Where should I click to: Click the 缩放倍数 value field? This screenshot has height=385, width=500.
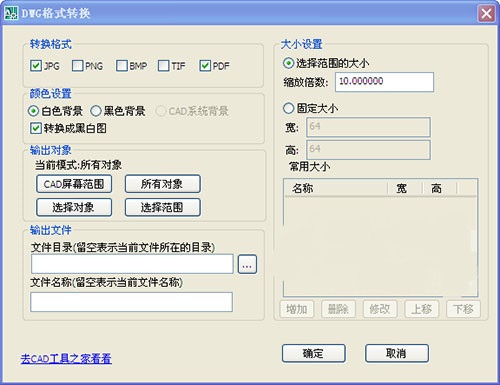(x=384, y=82)
